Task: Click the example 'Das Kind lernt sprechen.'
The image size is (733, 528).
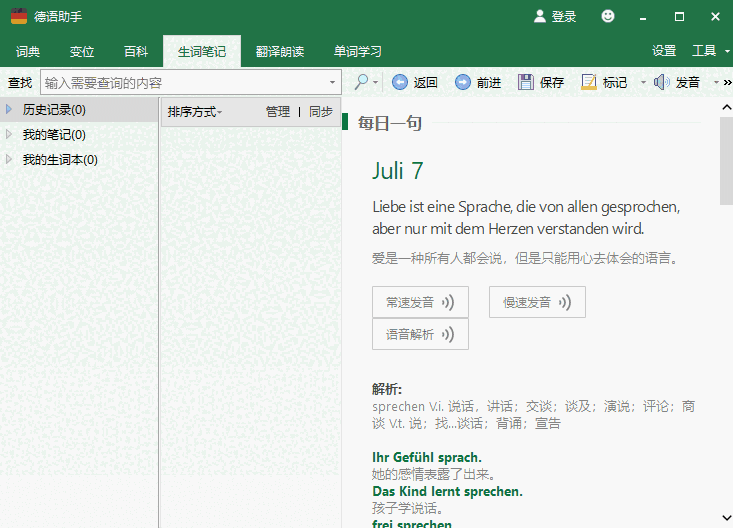Action: pyautogui.click(x=447, y=492)
